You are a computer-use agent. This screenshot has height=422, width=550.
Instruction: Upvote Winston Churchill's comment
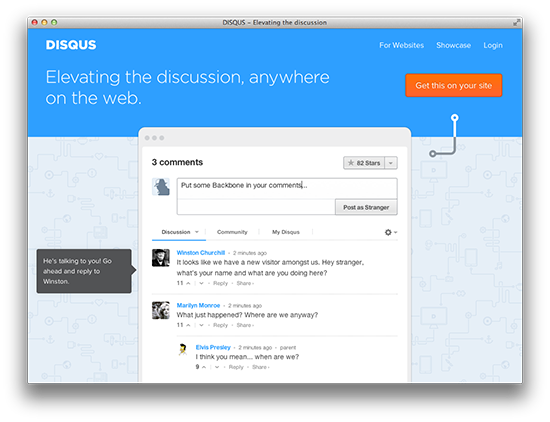(188, 283)
